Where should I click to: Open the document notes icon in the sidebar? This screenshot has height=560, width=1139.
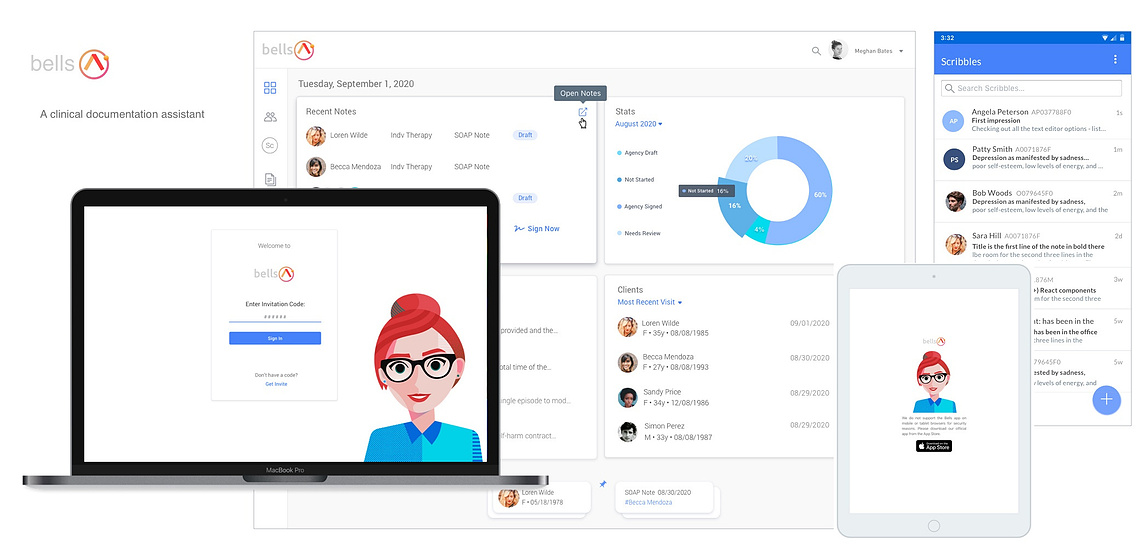pyautogui.click(x=270, y=179)
